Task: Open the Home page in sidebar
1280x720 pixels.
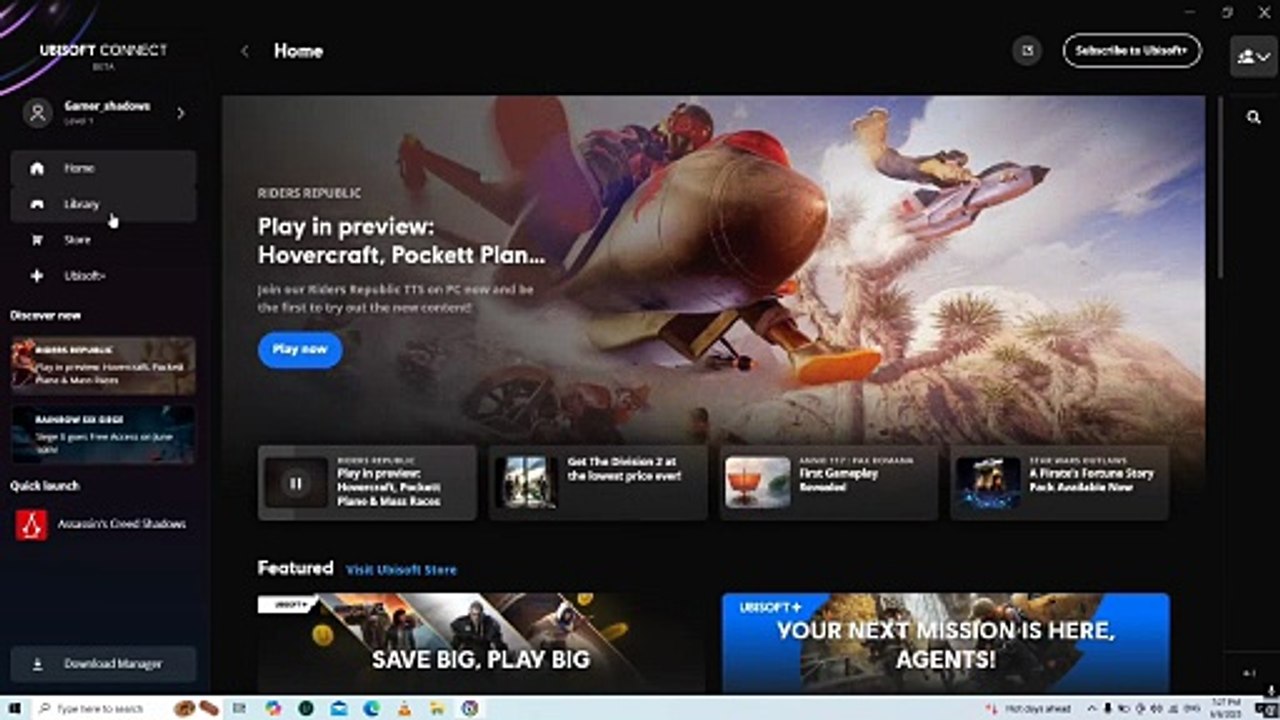Action: [103, 168]
